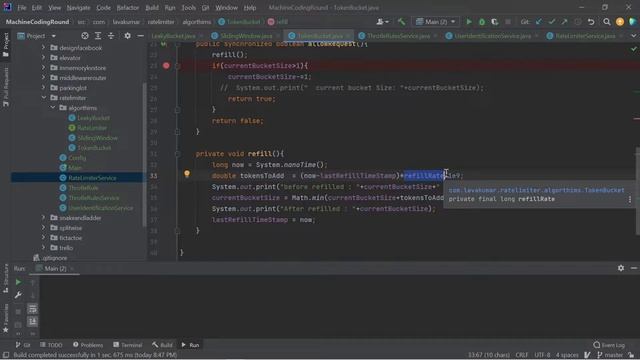Screen dimensions: 640x360
Task: Click UTF-8 encoding in status bar
Action: coord(542,355)
